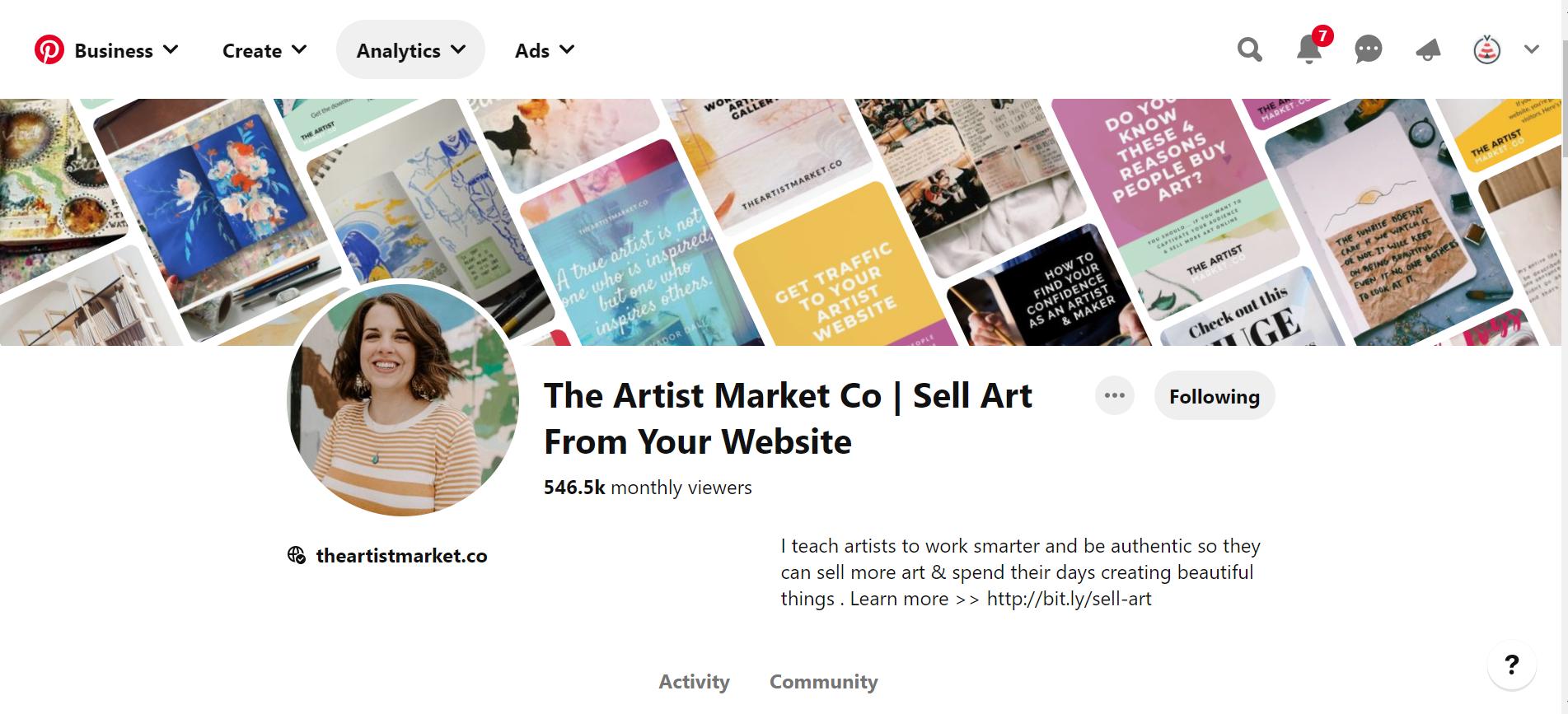The height and width of the screenshot is (714, 1568).
Task: Click the Pinterest logo icon
Action: pyautogui.click(x=49, y=50)
